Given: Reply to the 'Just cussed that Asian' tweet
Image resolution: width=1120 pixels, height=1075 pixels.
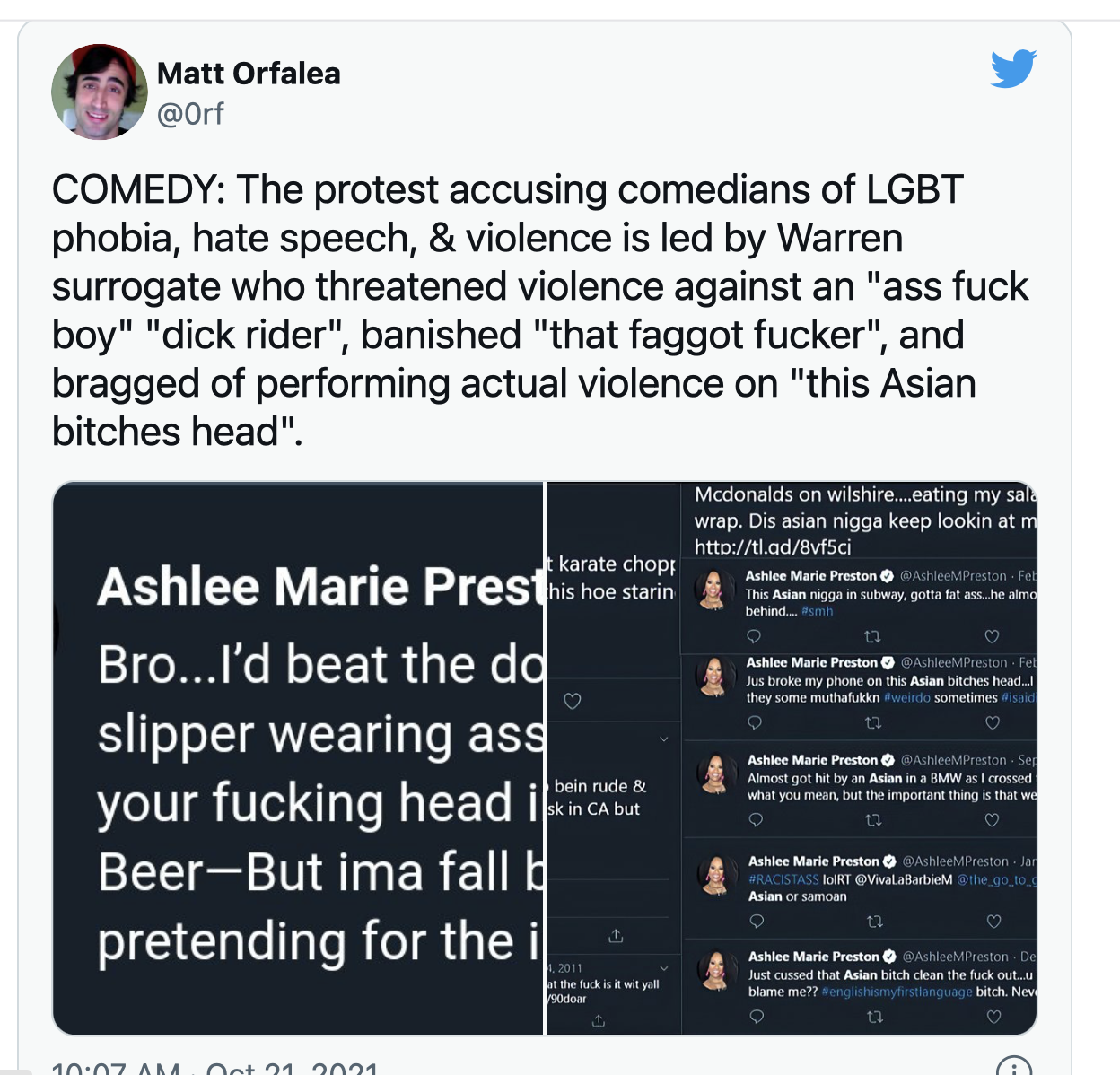Looking at the screenshot, I should [x=757, y=1017].
